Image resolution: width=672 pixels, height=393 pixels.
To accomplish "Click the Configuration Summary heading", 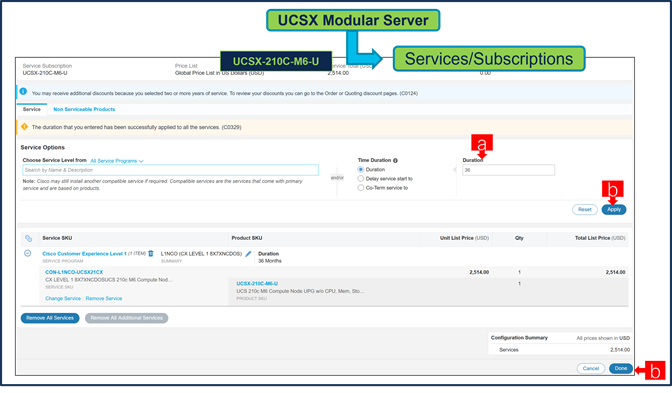I will (519, 338).
